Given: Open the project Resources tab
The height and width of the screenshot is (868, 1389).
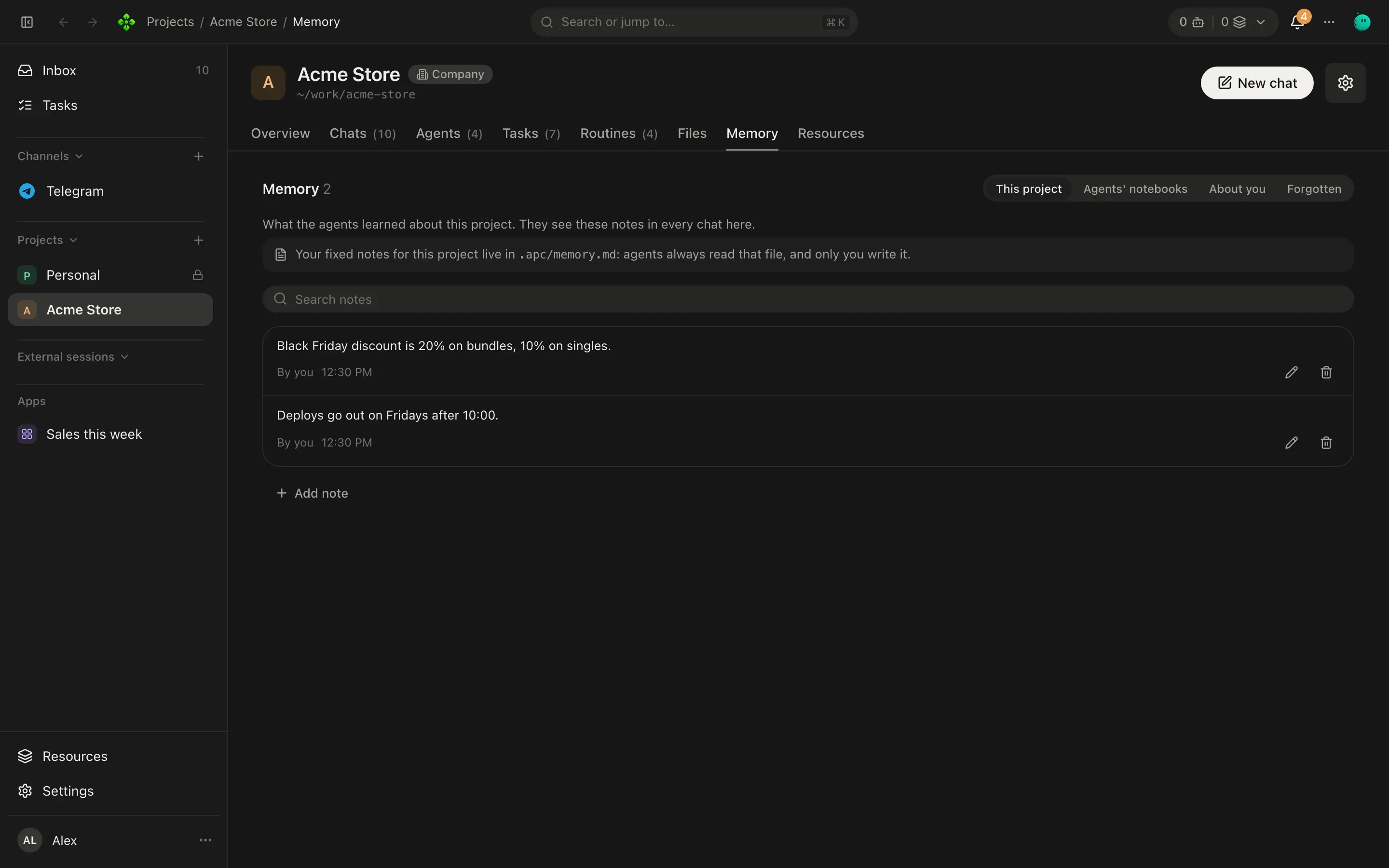Looking at the screenshot, I should pyautogui.click(x=831, y=133).
